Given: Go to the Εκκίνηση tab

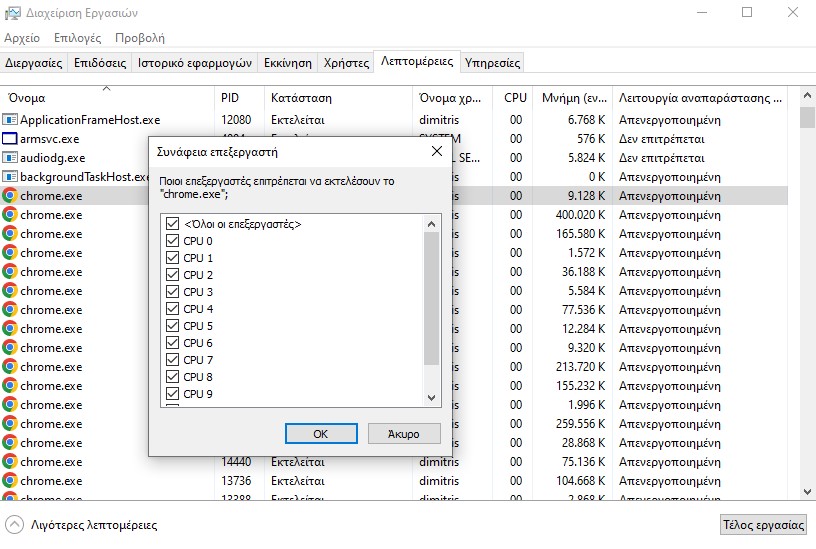Looking at the screenshot, I should [288, 63].
